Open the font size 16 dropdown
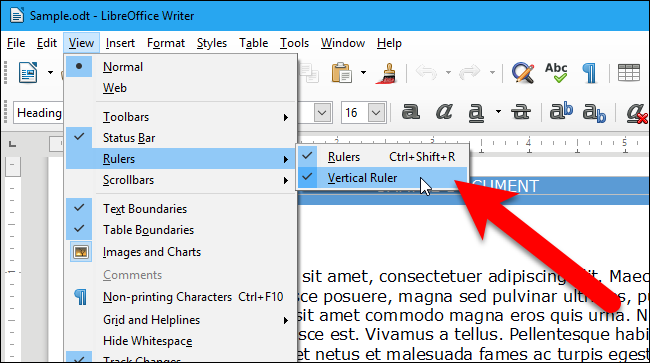650x363 pixels. coord(376,112)
